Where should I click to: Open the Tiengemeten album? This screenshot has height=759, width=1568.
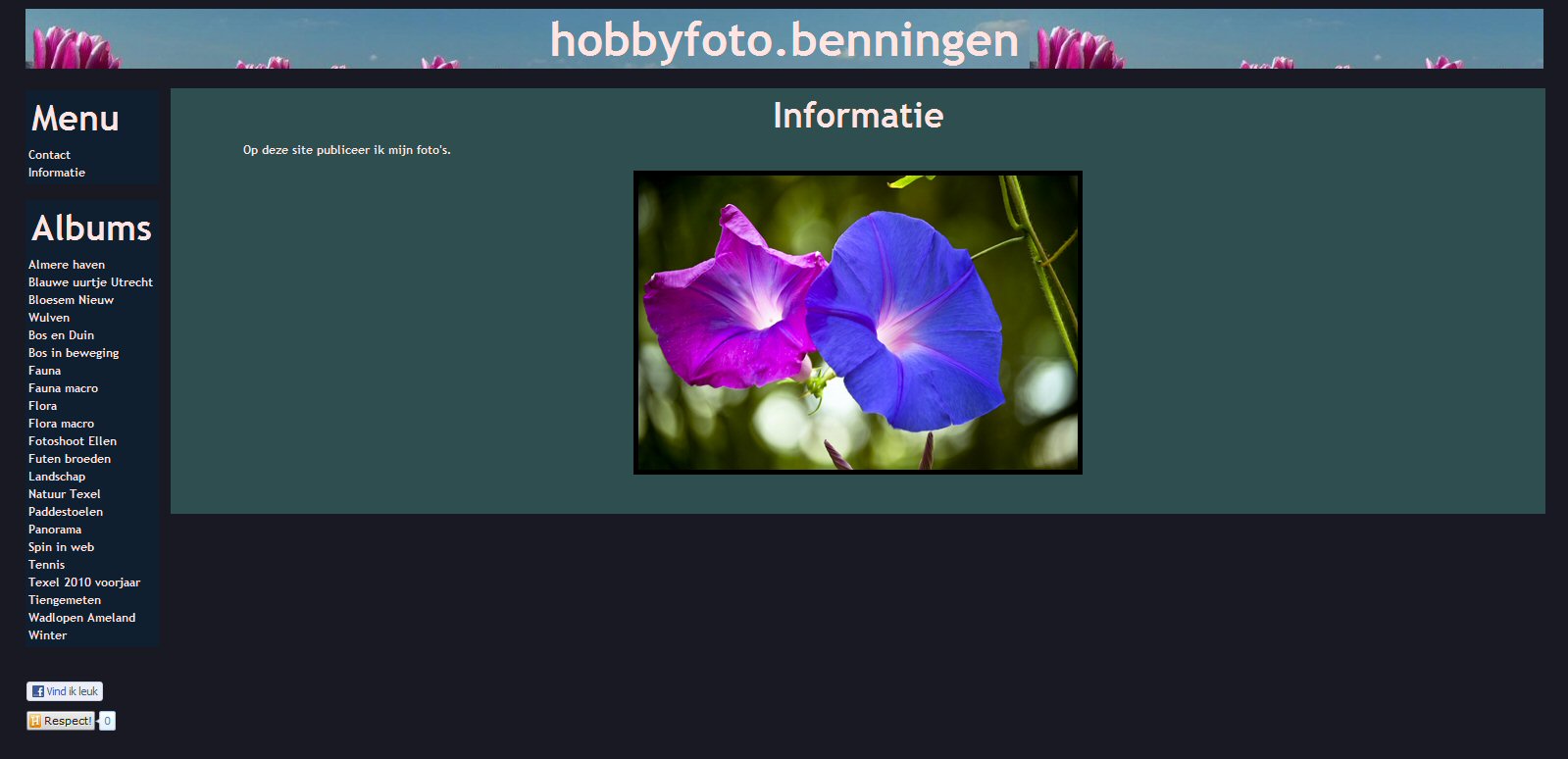pos(65,600)
